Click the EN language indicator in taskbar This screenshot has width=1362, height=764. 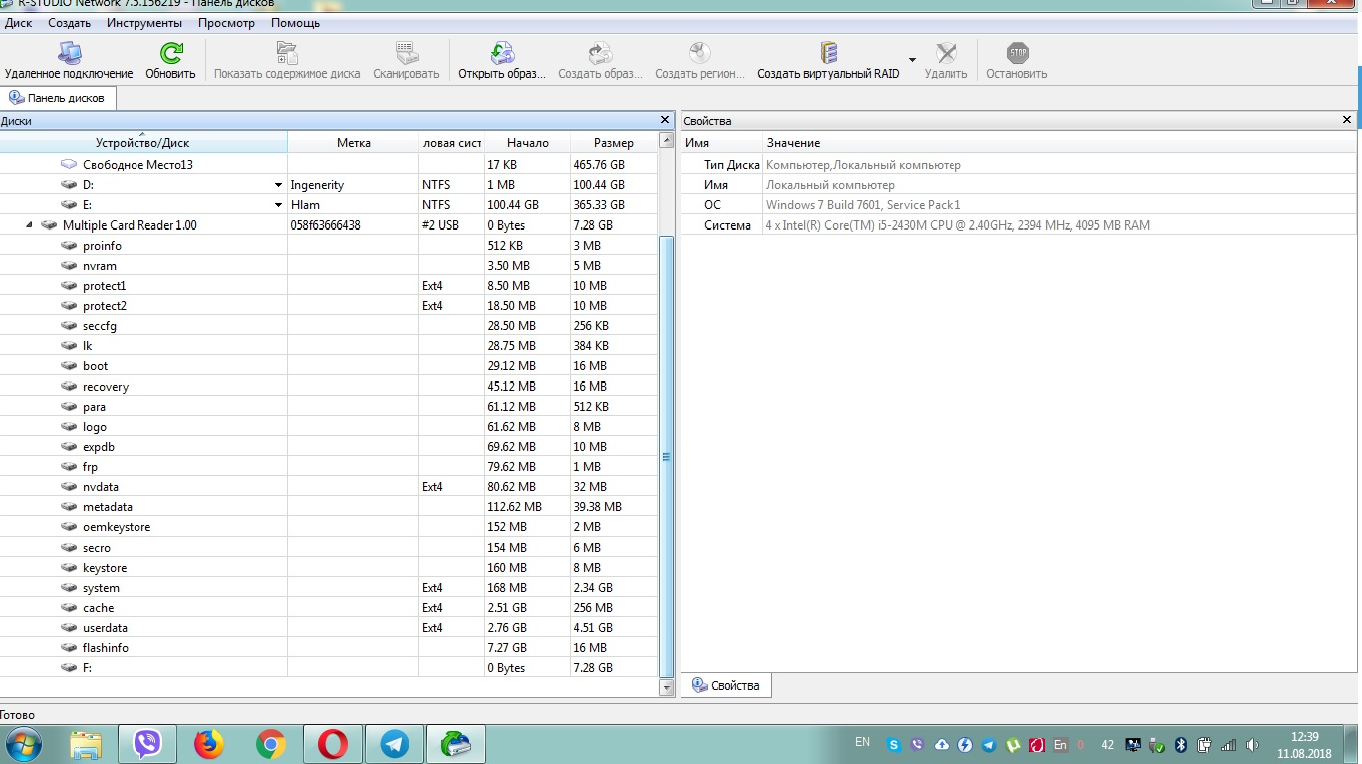862,742
